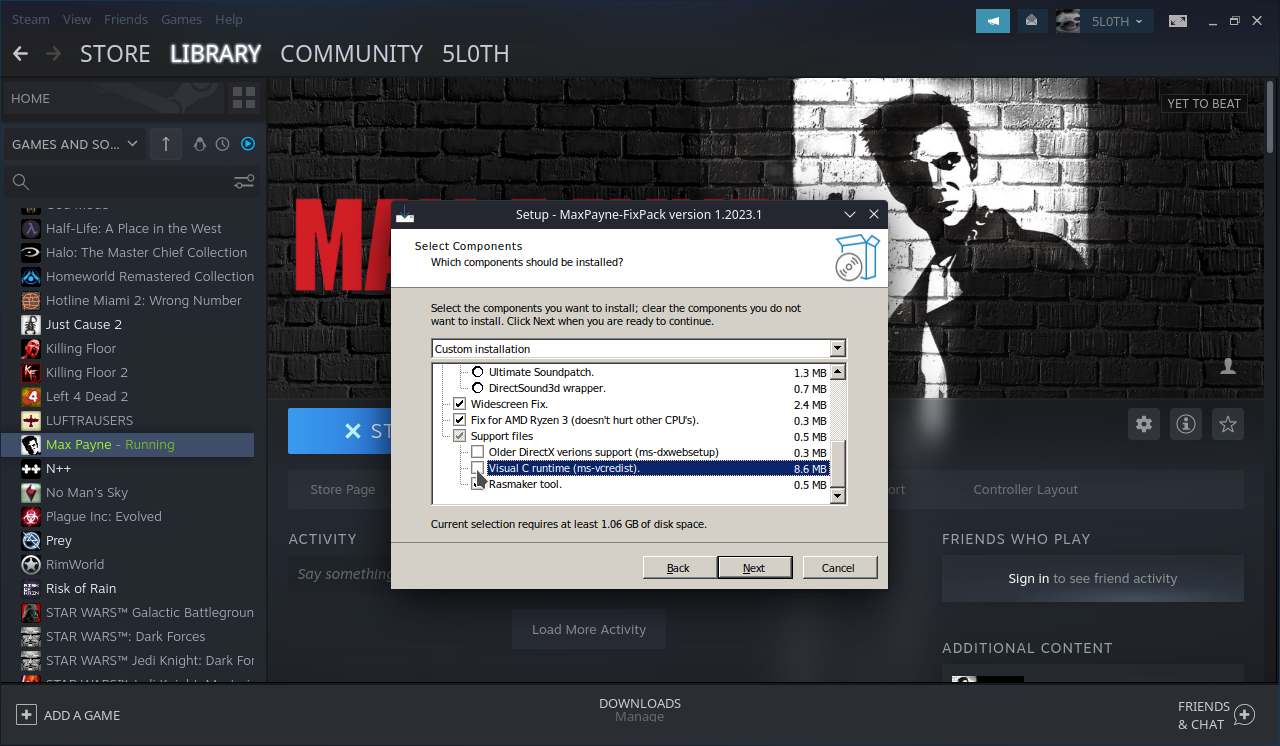Go back with the Steam back arrow
1280x746 pixels.
(x=21, y=54)
